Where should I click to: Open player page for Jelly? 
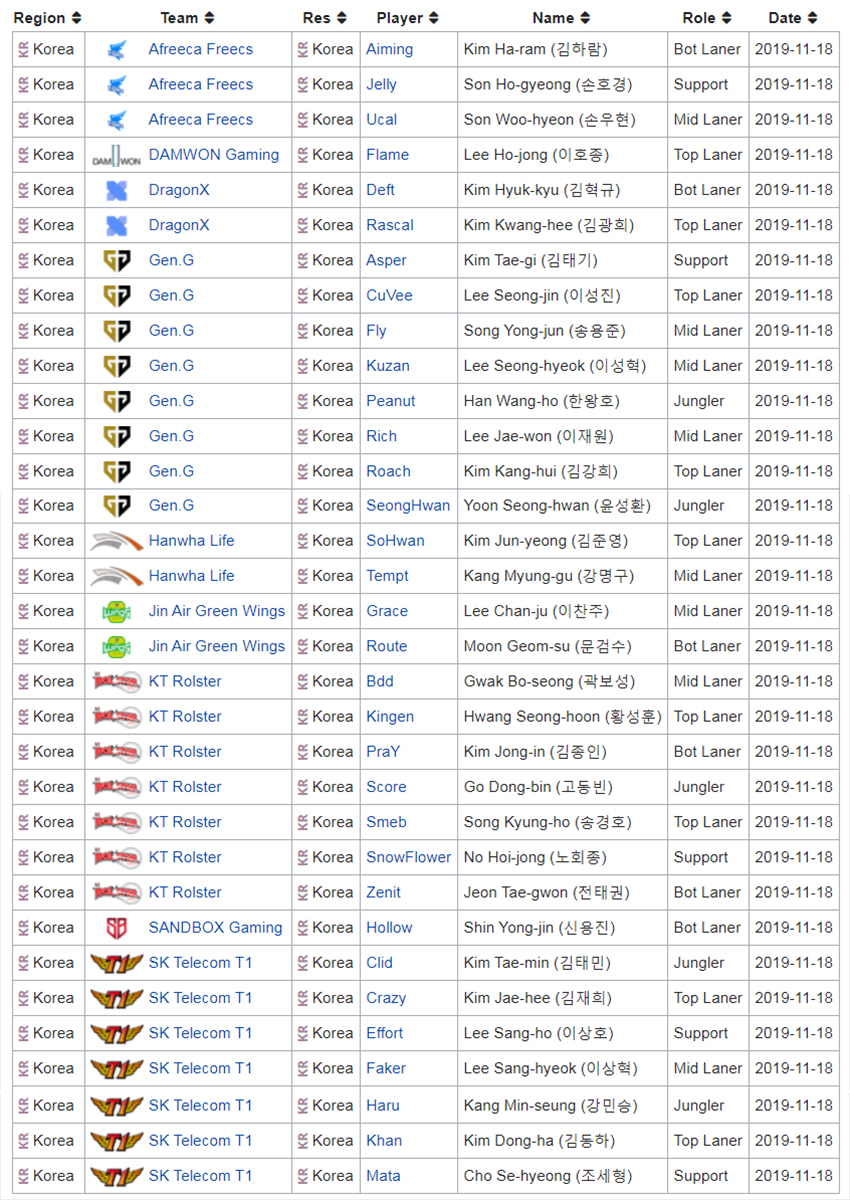pos(381,84)
